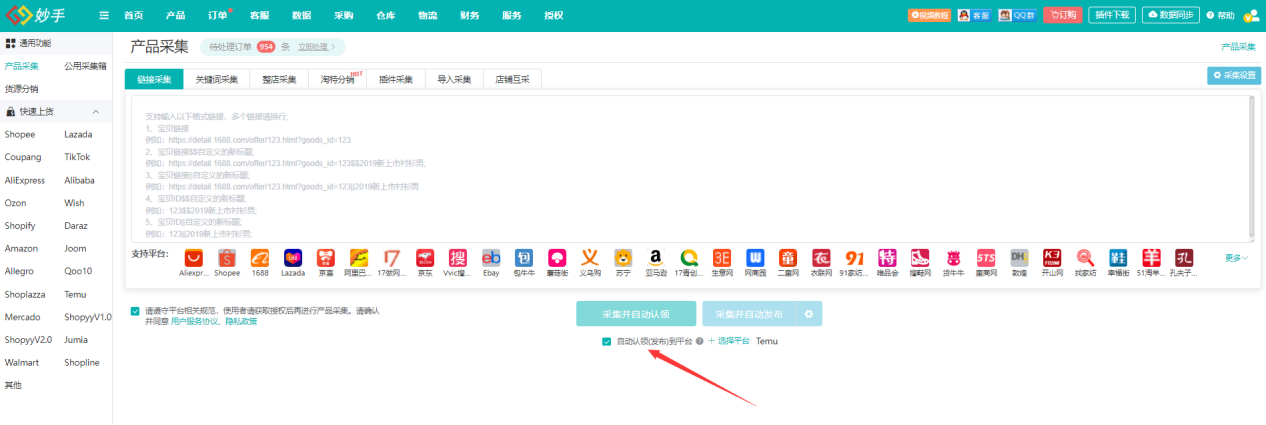
Task: Switch to the 整店采集 tab
Action: 279,80
